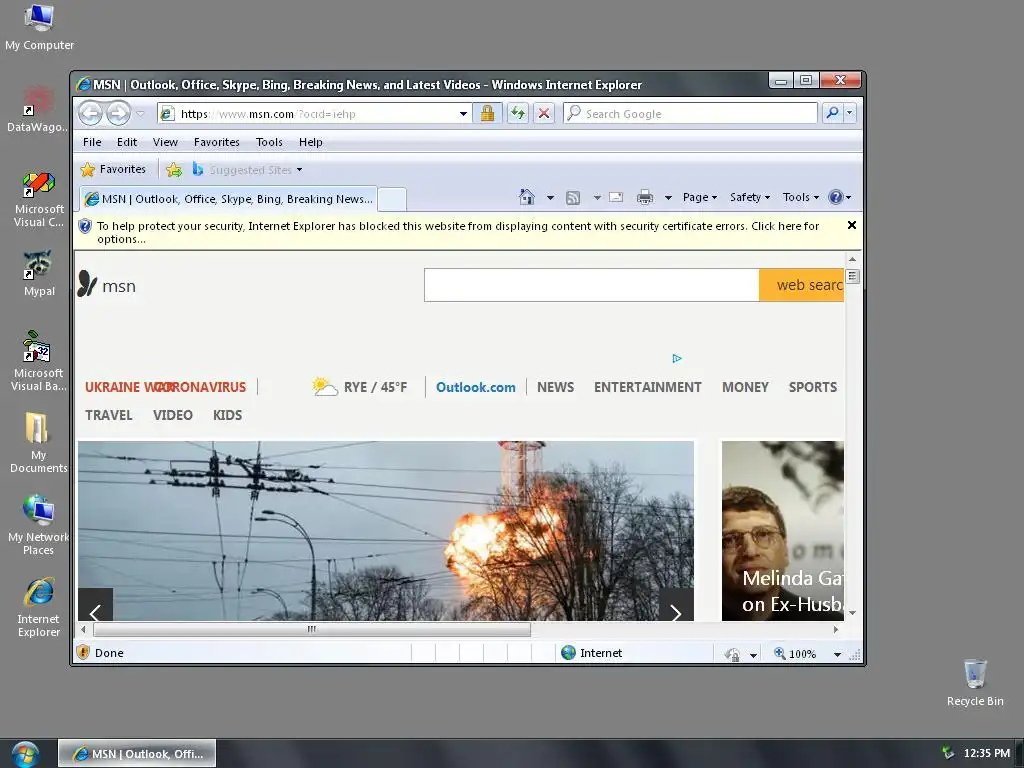Click the MSN web search text box

tap(592, 285)
